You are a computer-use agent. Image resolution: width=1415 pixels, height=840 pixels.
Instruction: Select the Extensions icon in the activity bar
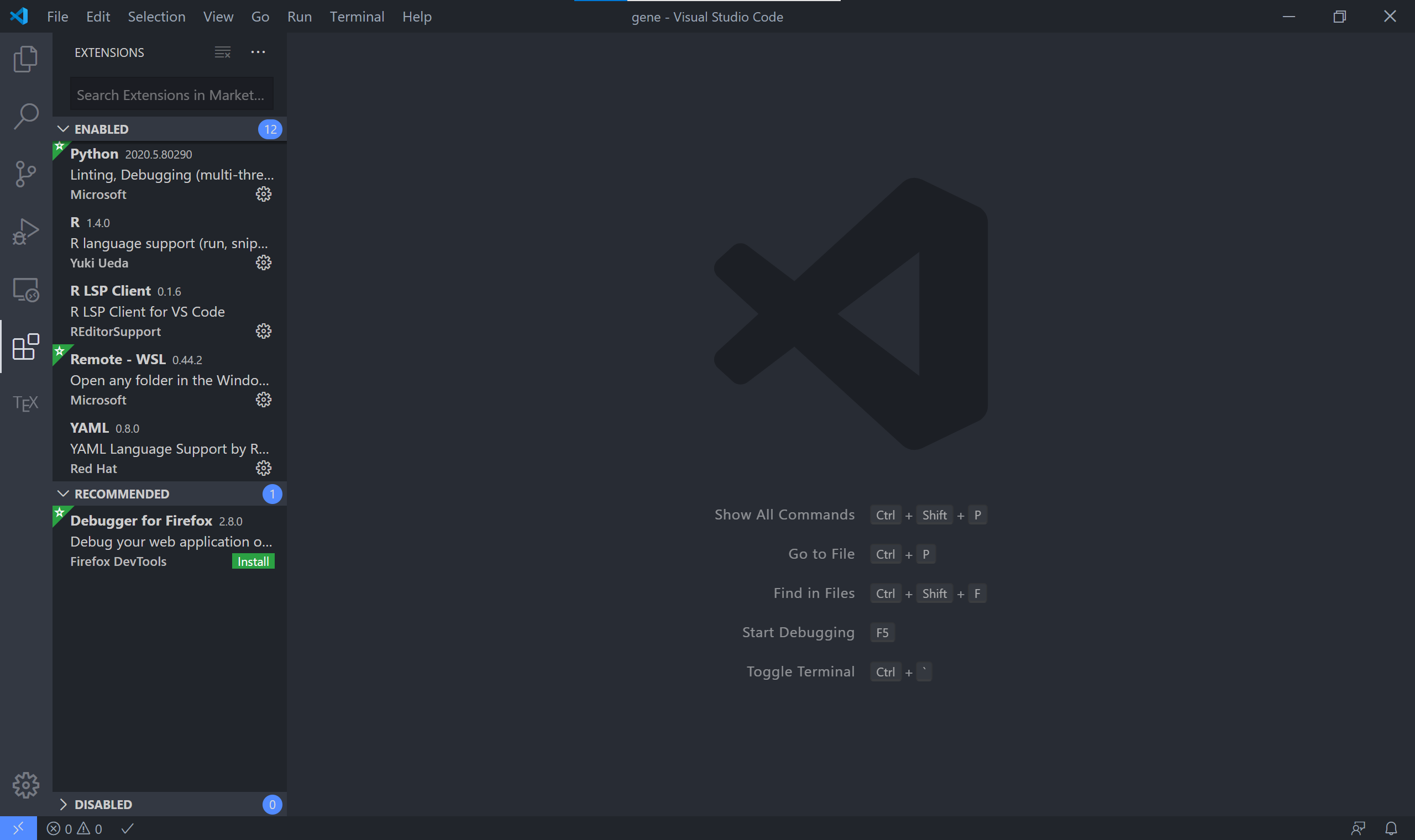pos(25,348)
